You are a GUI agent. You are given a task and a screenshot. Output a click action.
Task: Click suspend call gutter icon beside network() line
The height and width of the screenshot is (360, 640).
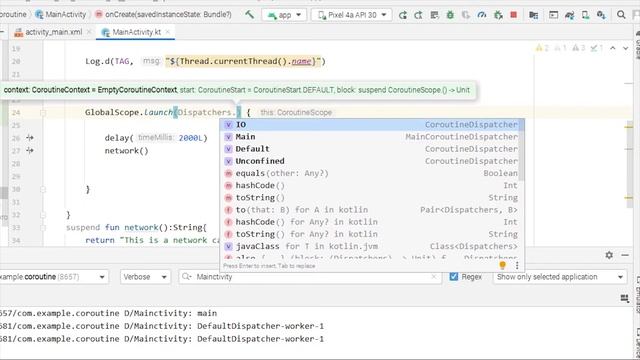(30, 151)
